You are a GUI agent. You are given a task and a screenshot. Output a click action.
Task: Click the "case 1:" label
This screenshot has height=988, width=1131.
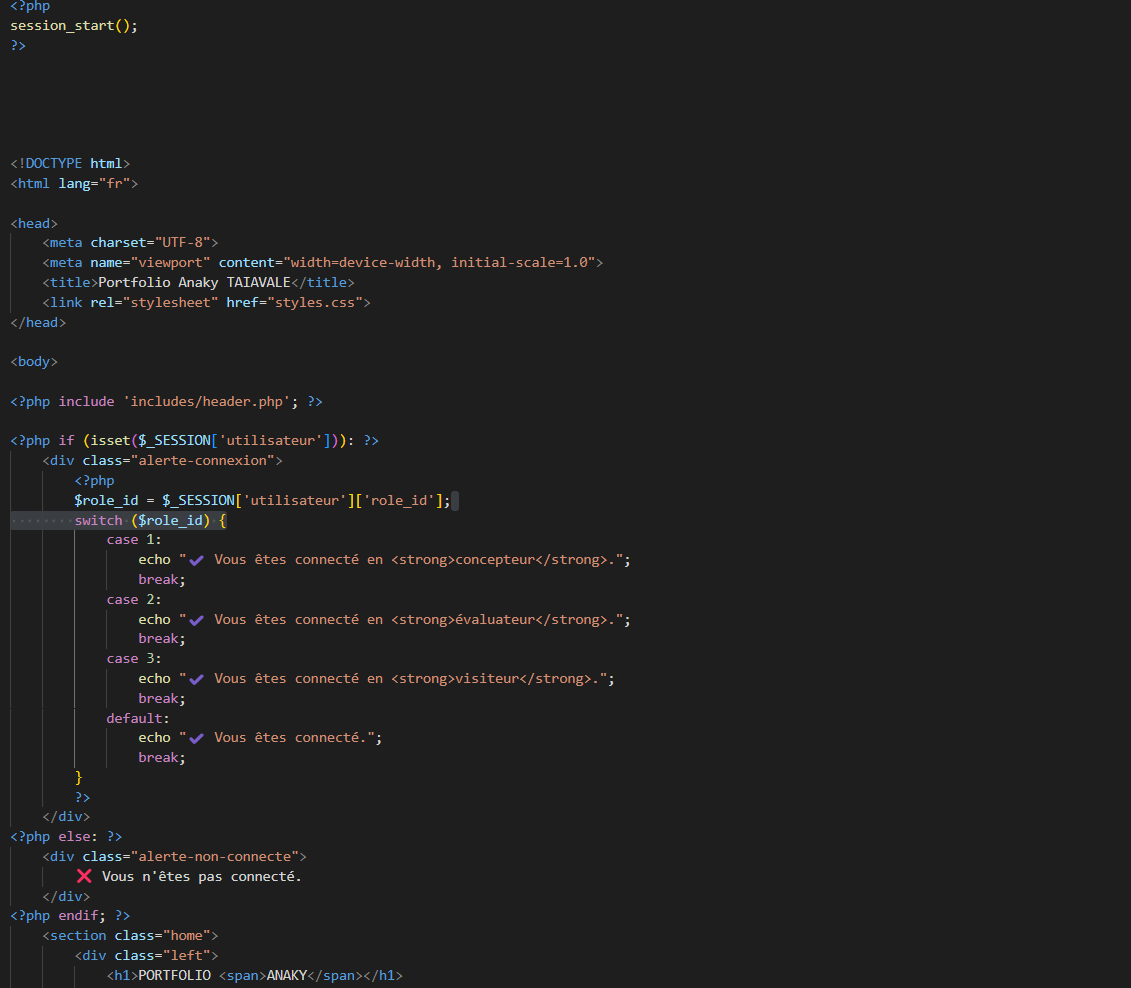(134, 539)
